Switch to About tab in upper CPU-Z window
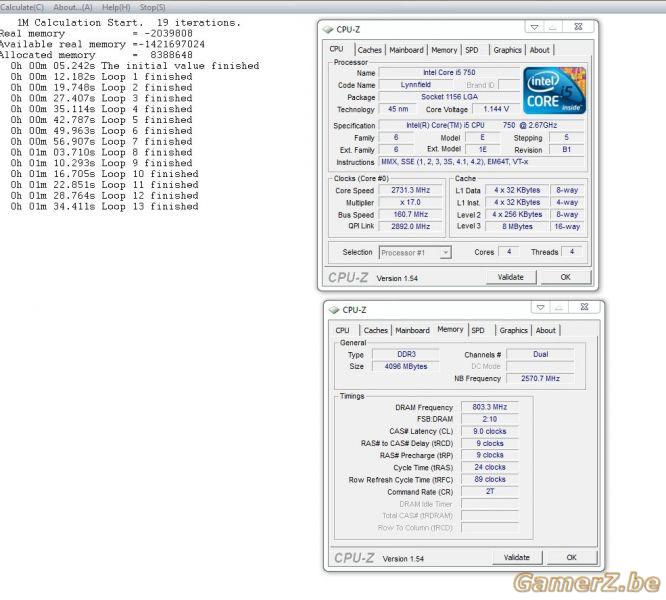This screenshot has height=600, width=666. pyautogui.click(x=539, y=50)
